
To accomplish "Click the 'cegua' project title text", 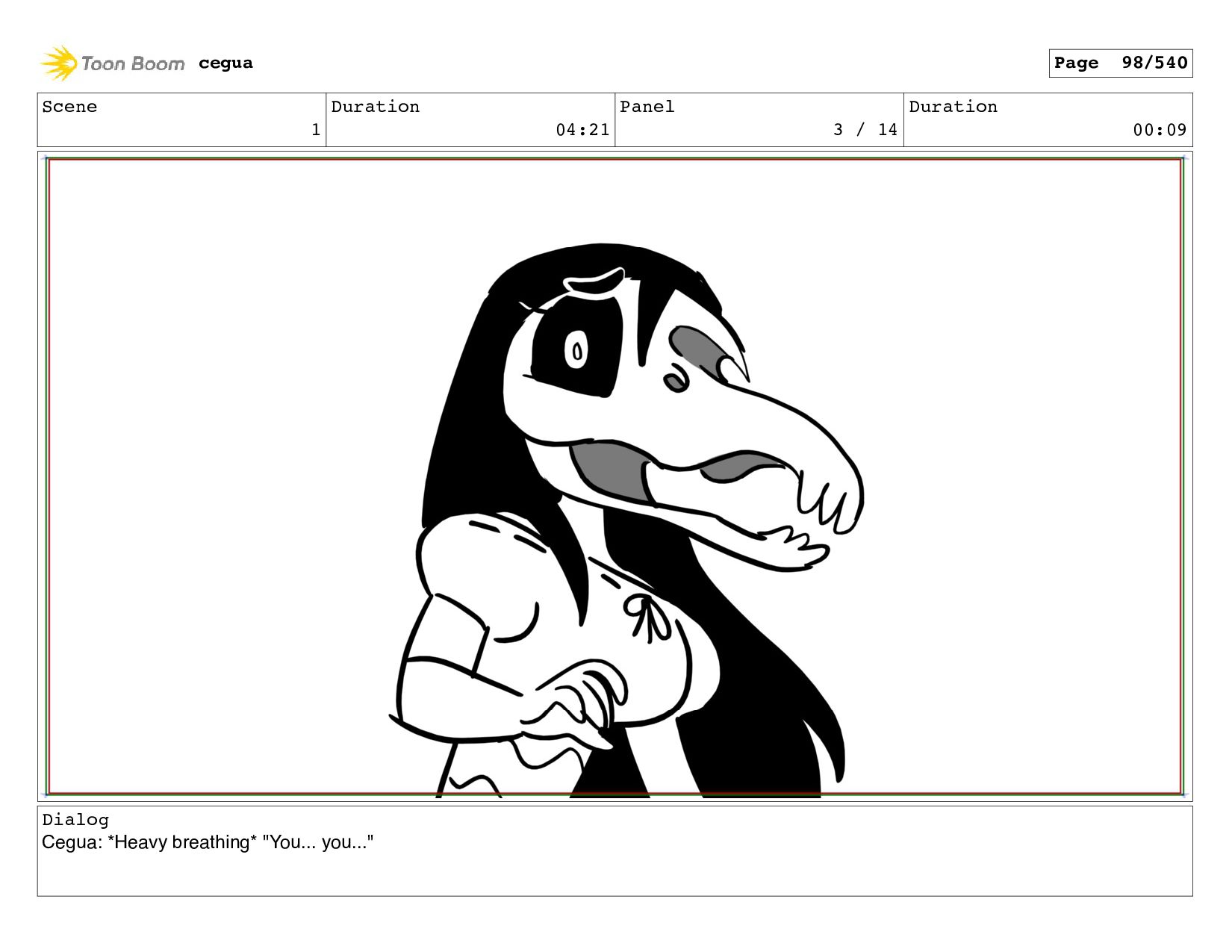I will [225, 63].
